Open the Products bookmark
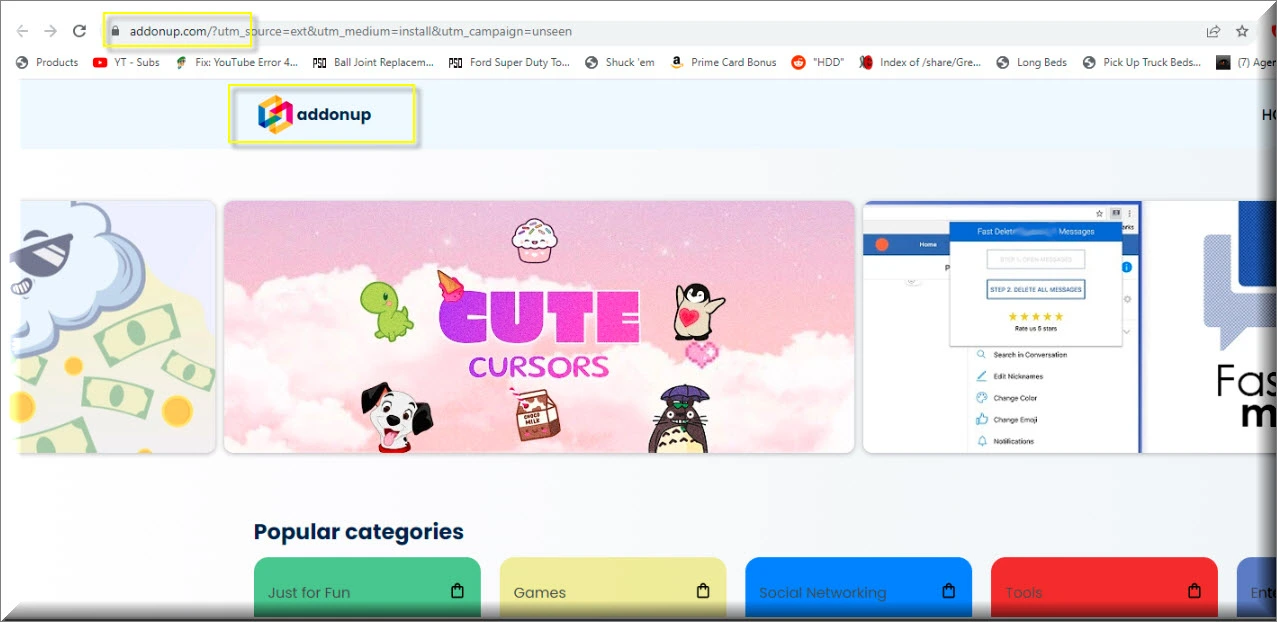The image size is (1277, 622). tap(47, 62)
